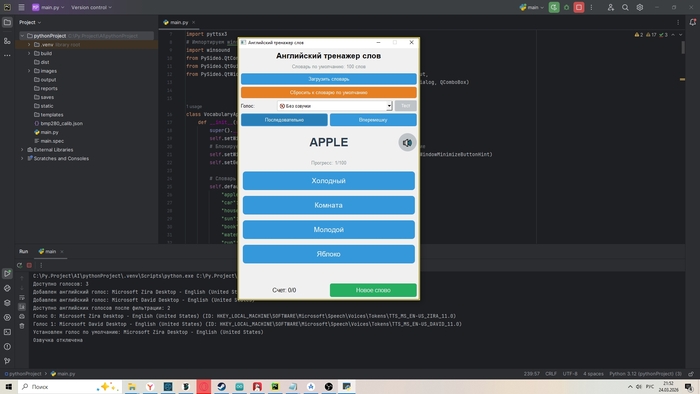Open the Python Packages tool window
The height and width of the screenshot is (394, 700).
click(x=7, y=303)
